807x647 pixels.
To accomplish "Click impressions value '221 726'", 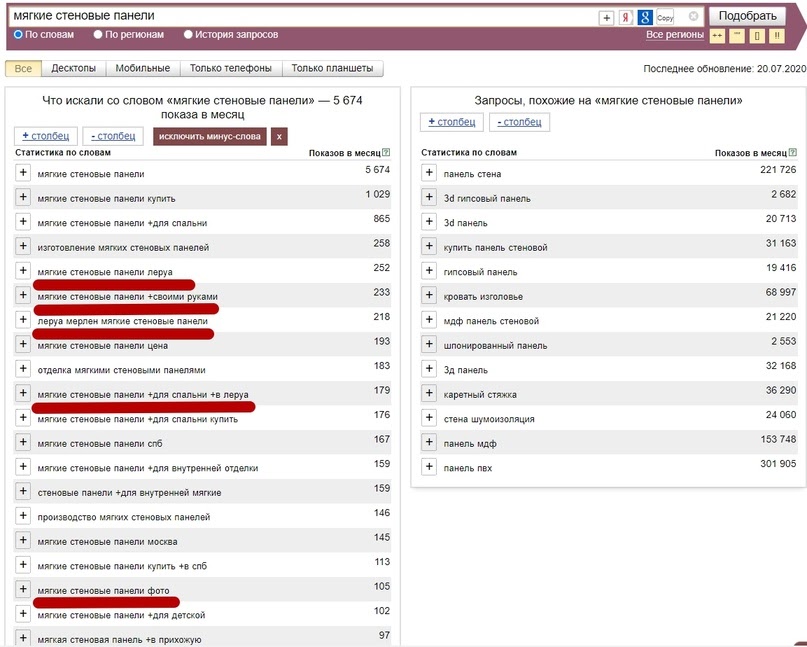I will tap(778, 169).
